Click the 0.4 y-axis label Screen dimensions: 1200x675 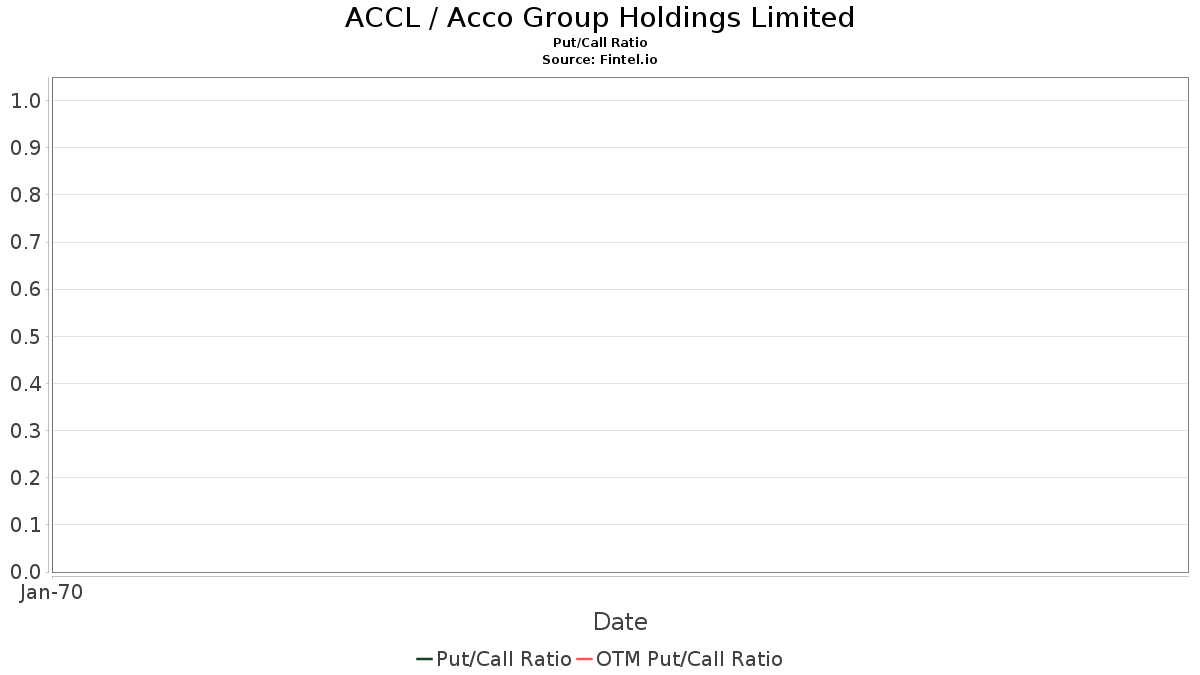click(x=25, y=384)
